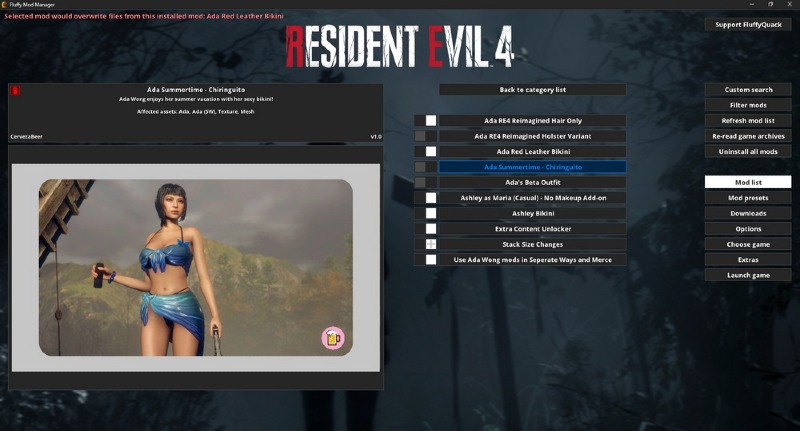Open Stack Size Changes mod entry
The height and width of the screenshot is (431, 800).
533,244
